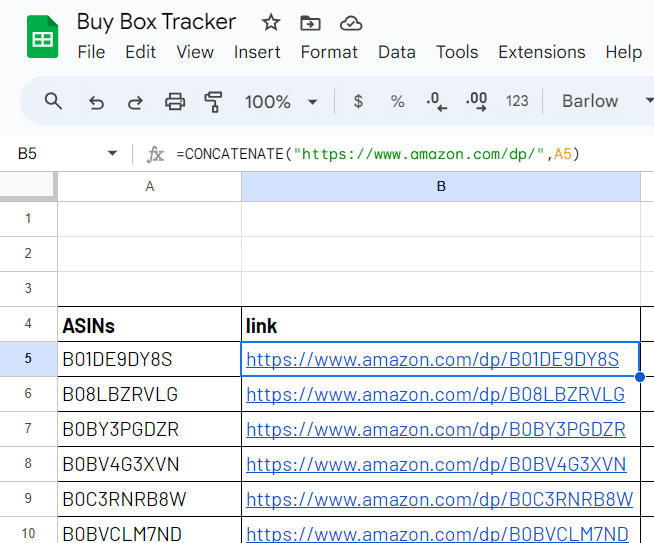The image size is (654, 543).
Task: Open the name box dropdown arrow
Action: [x=112, y=154]
